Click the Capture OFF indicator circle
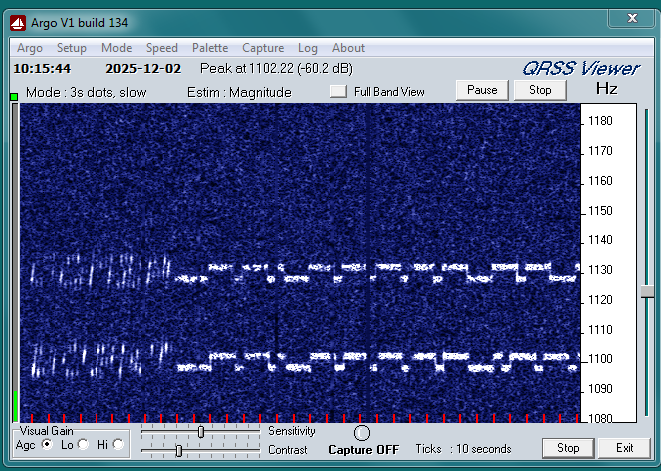The height and width of the screenshot is (471, 661). pyautogui.click(x=362, y=433)
